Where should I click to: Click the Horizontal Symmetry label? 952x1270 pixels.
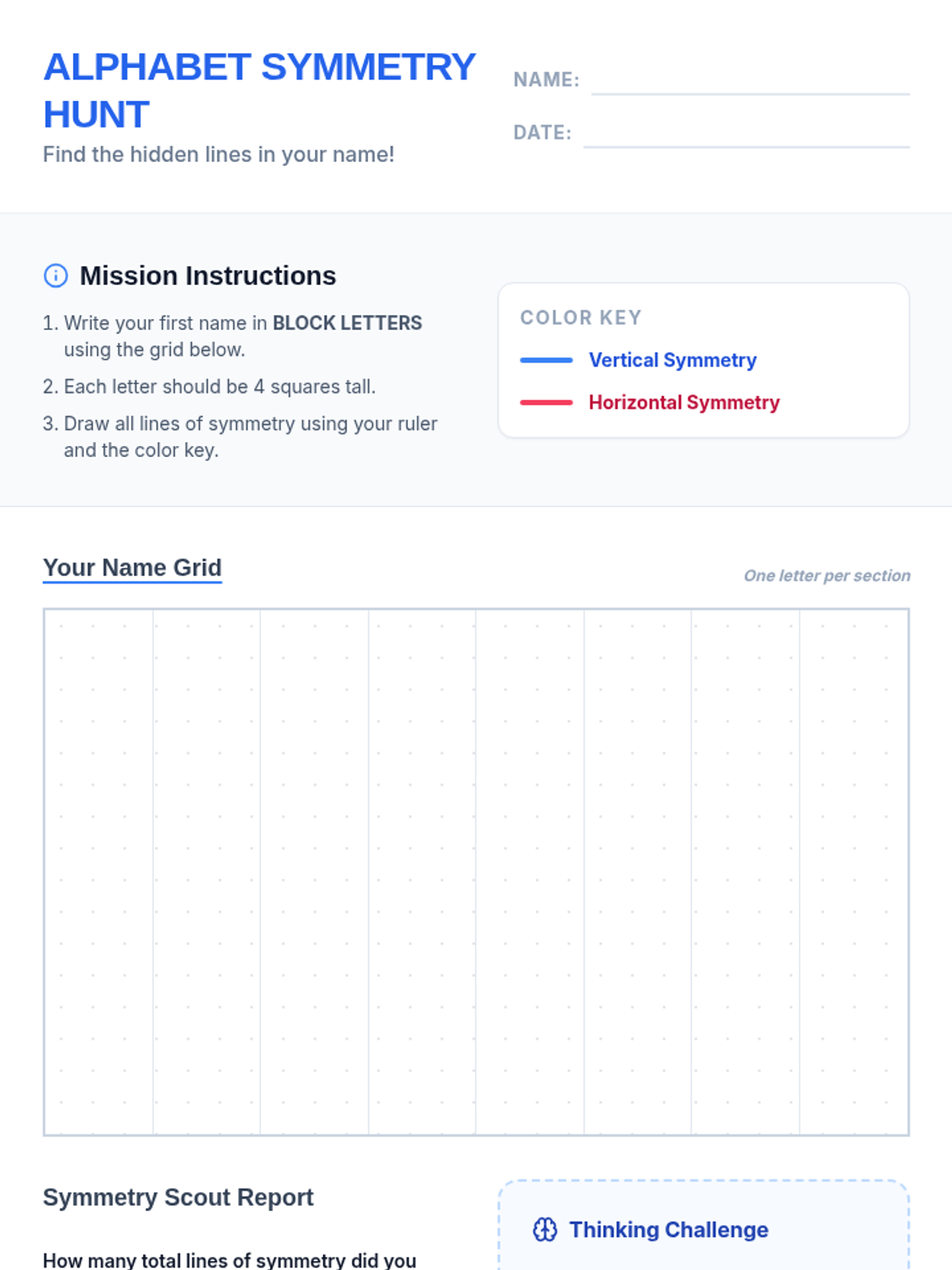pos(684,402)
